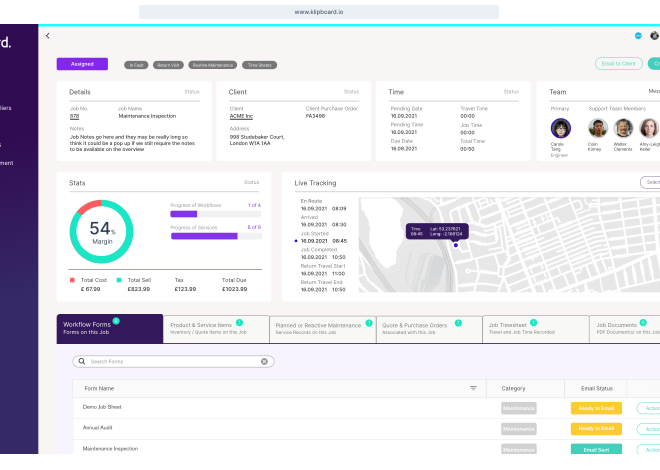Open the Maintenance Inspection form row
This screenshot has width=660, height=470.
pos(366,448)
